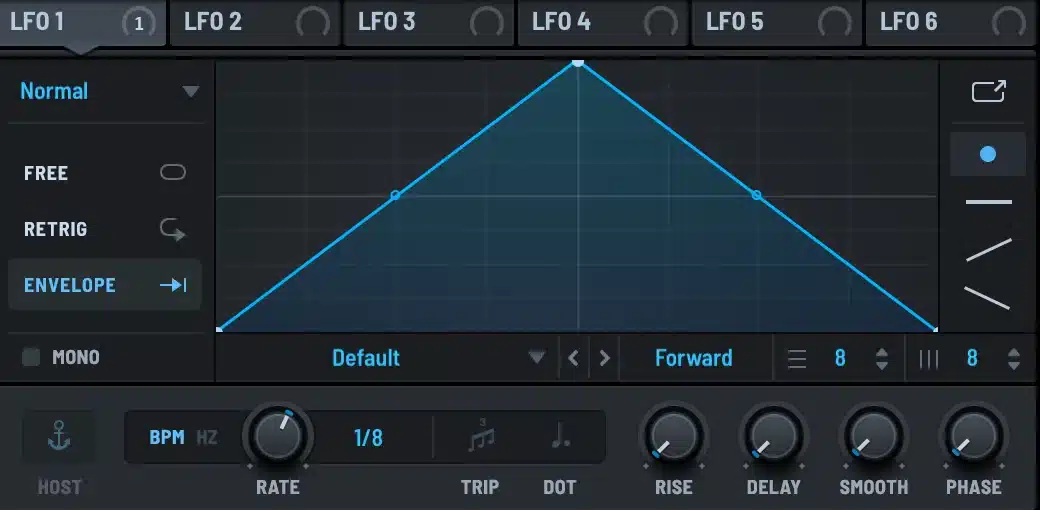Click the vertical grid value 8

pyautogui.click(x=972, y=358)
